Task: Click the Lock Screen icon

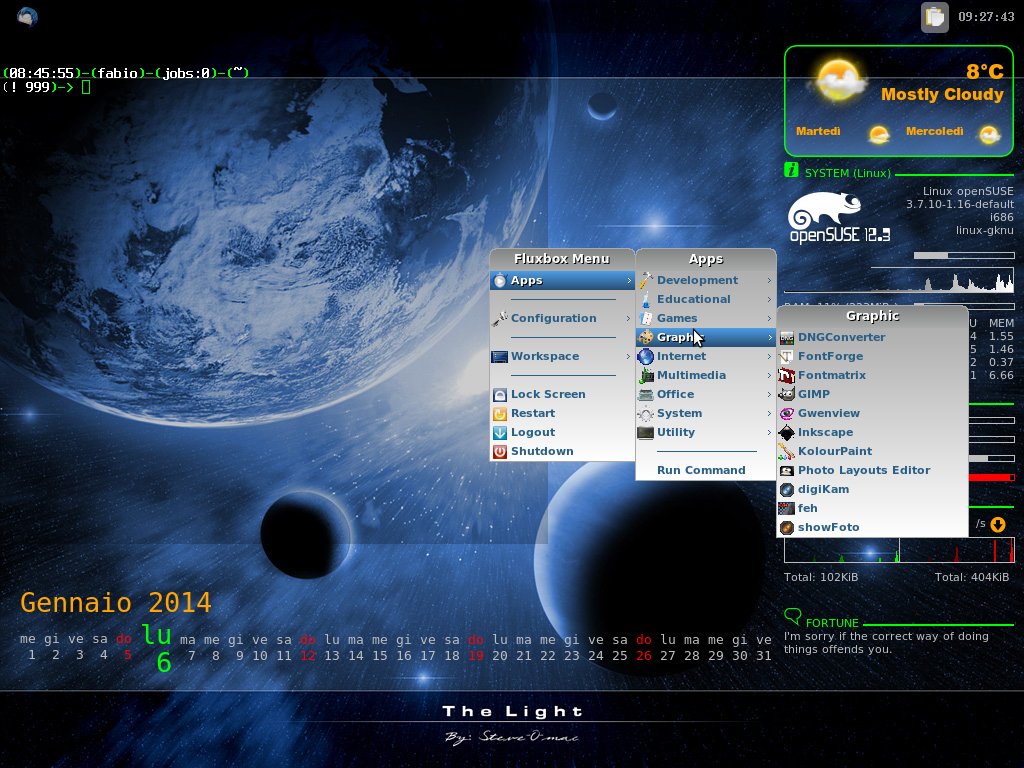Action: (500, 394)
